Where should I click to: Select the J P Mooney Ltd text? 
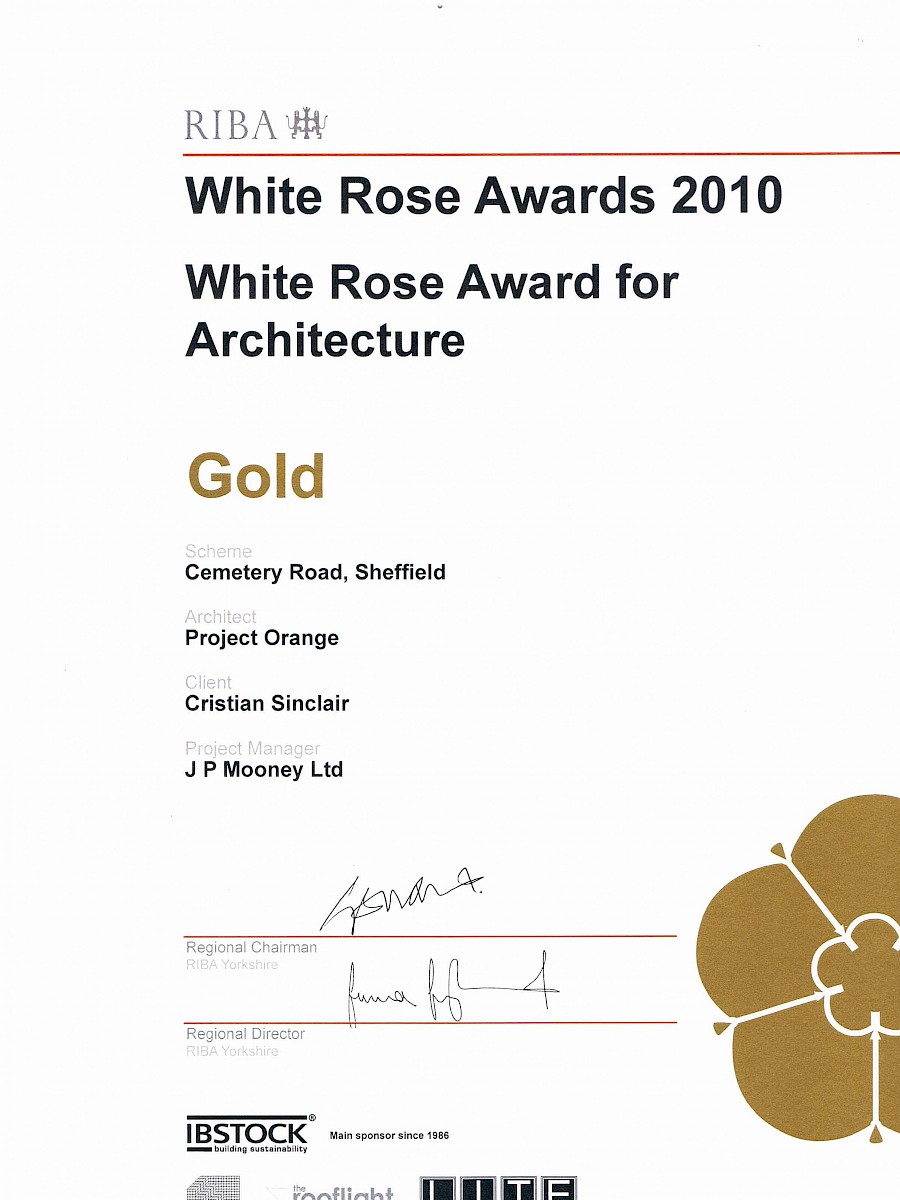click(x=264, y=769)
